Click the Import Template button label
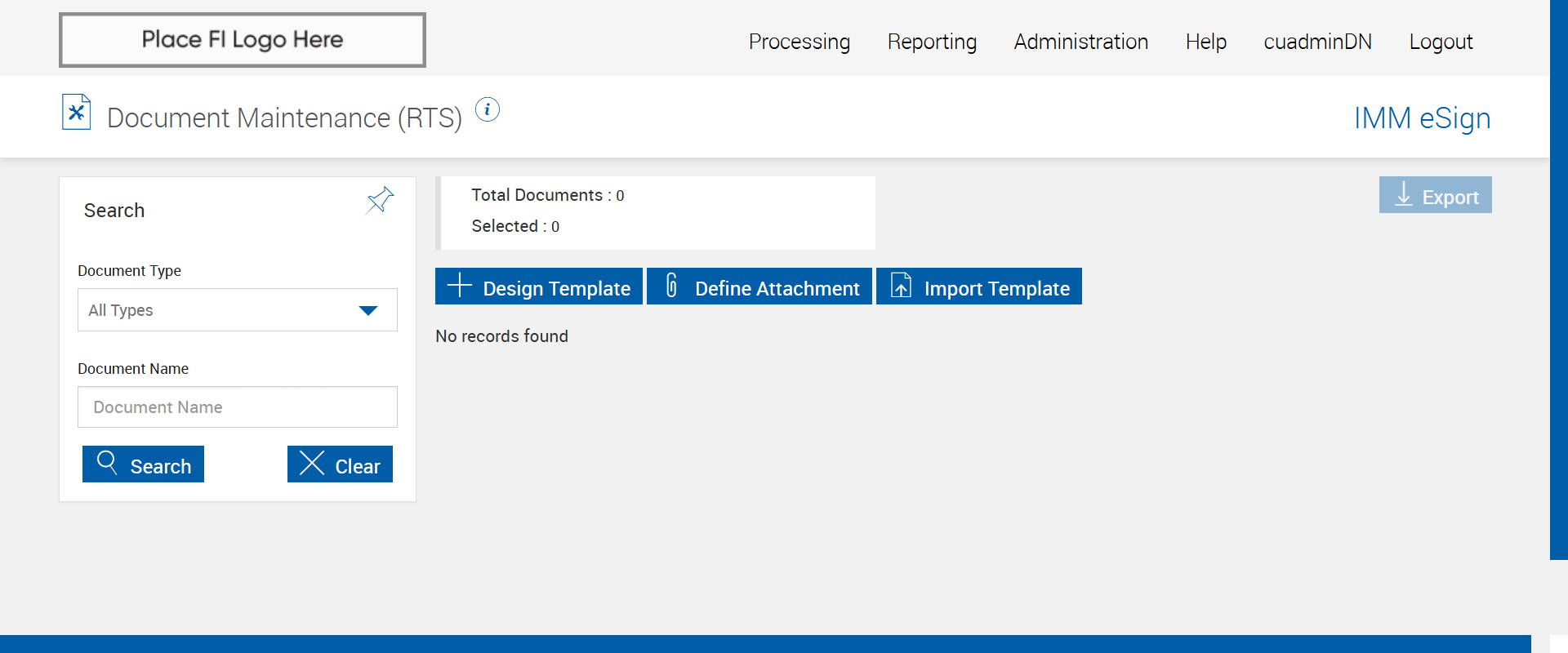Screen dimensions: 1568x653 point(996,288)
